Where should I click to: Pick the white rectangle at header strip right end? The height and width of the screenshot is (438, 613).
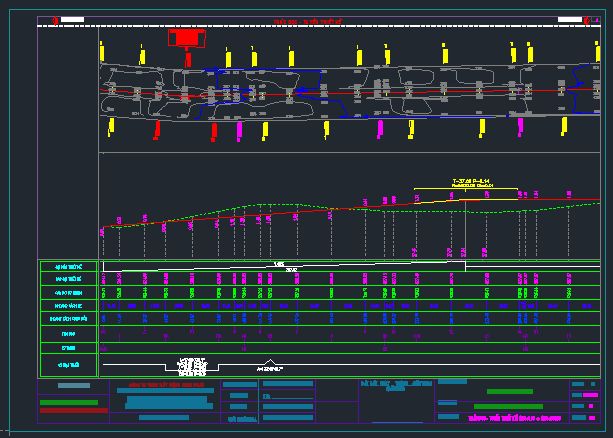pyautogui.click(x=570, y=20)
